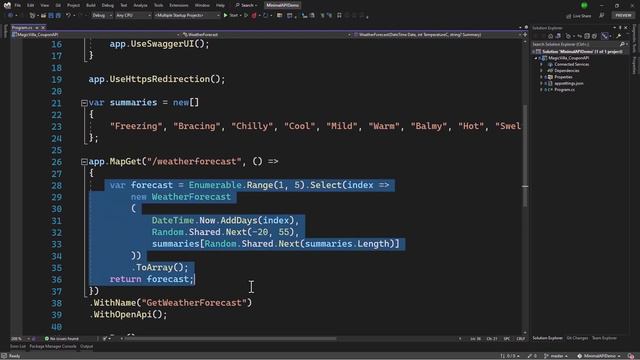Click the Undo toolbar icon
640x360 pixels.
click(68, 16)
